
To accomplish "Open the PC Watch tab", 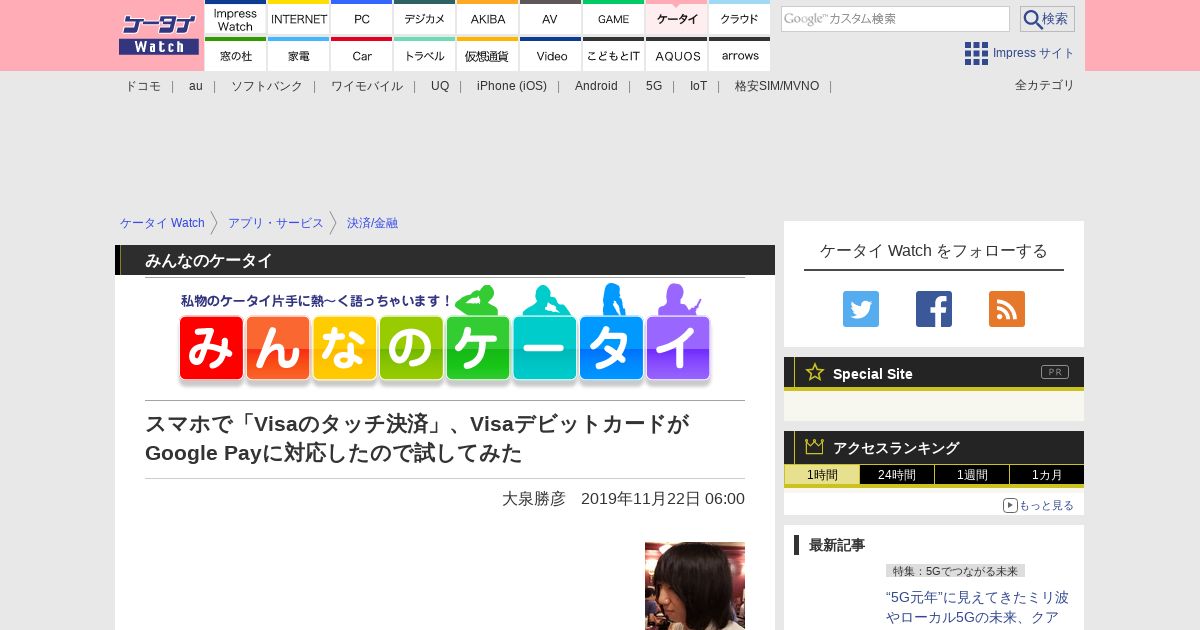I will pos(362,18).
